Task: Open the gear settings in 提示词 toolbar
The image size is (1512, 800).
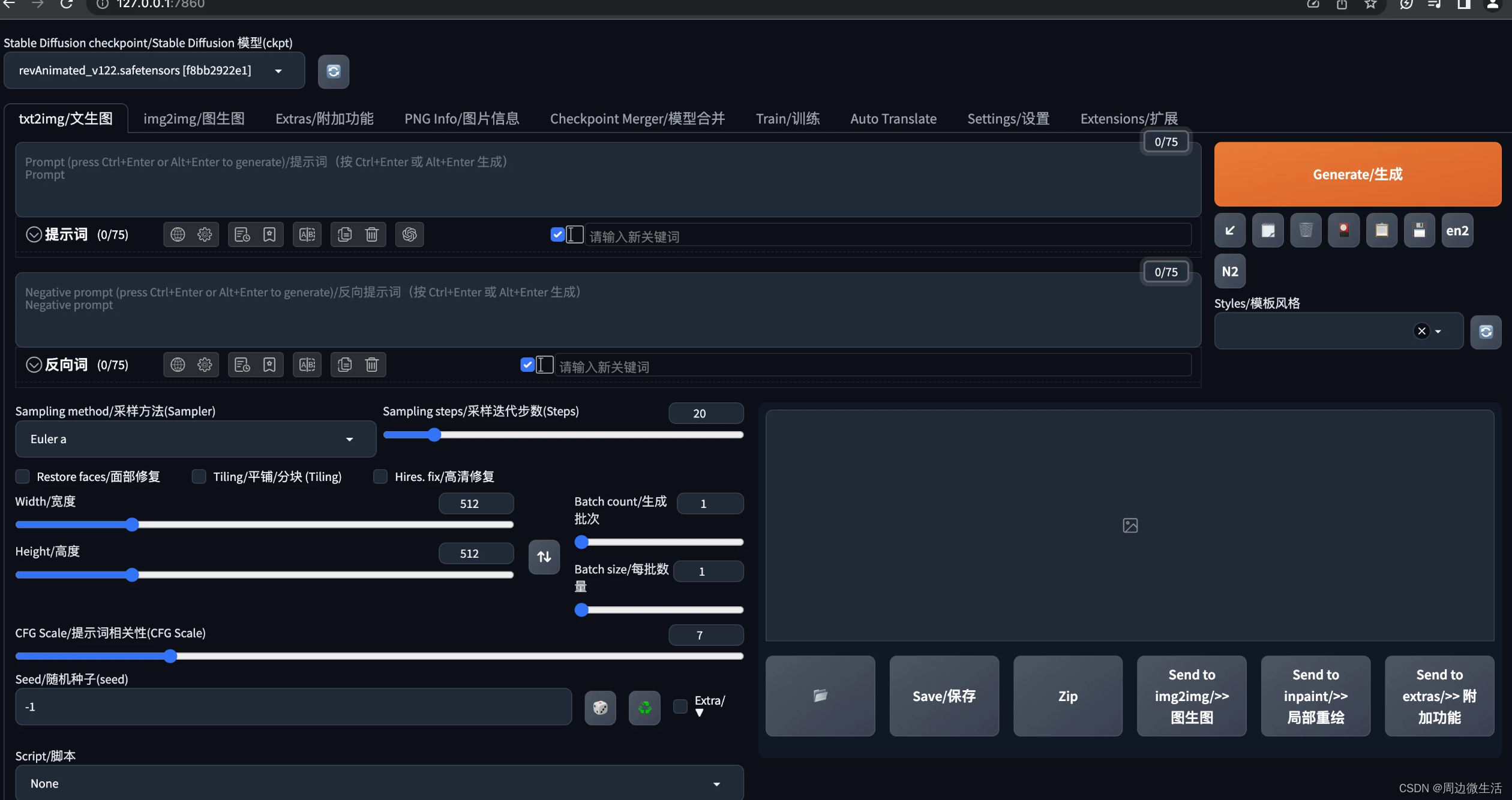Action: tap(205, 234)
